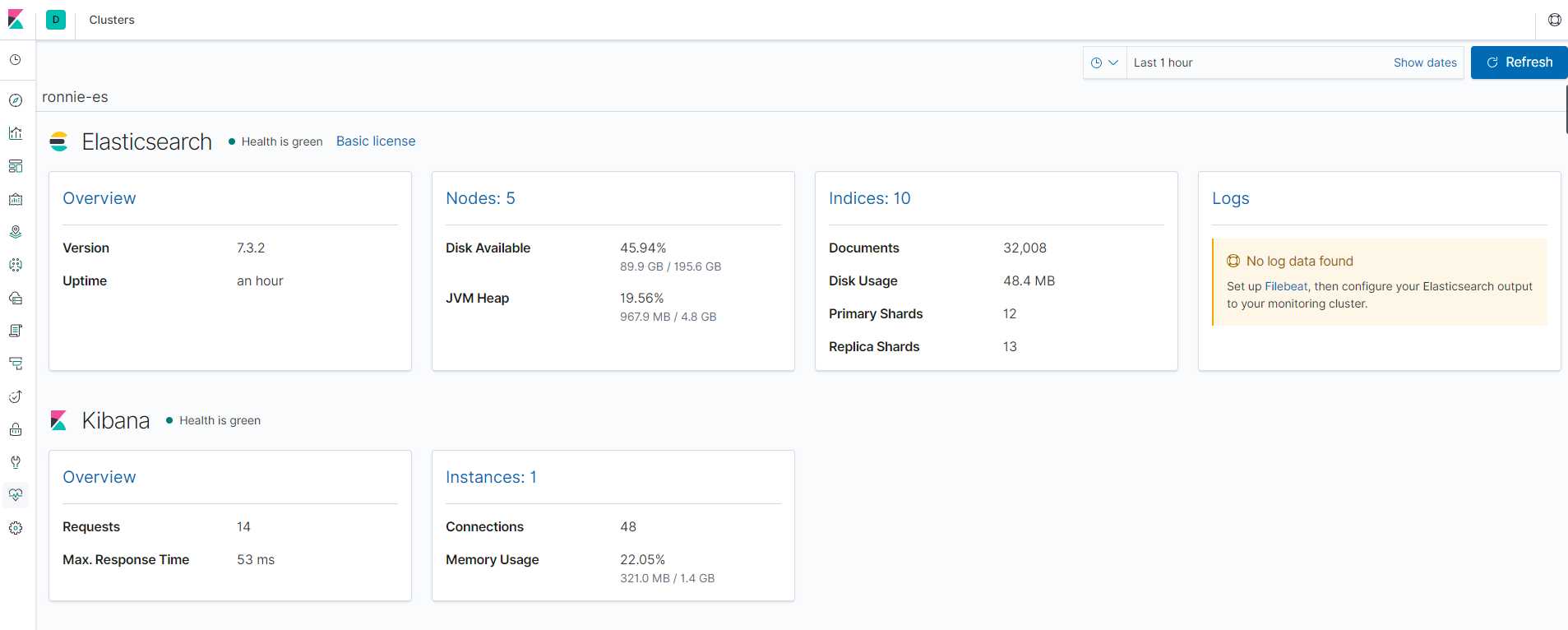
Task: Open the Logs panel heading link
Action: (x=1230, y=198)
